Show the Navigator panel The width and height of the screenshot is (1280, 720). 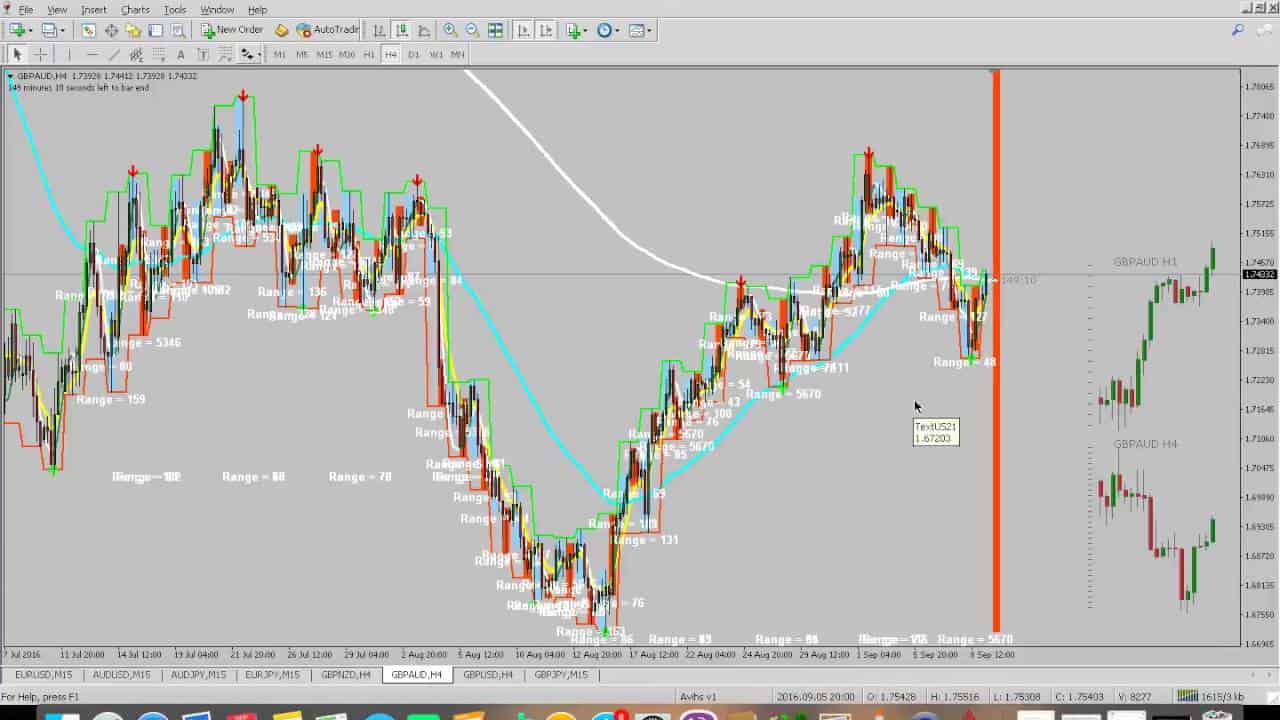point(133,30)
